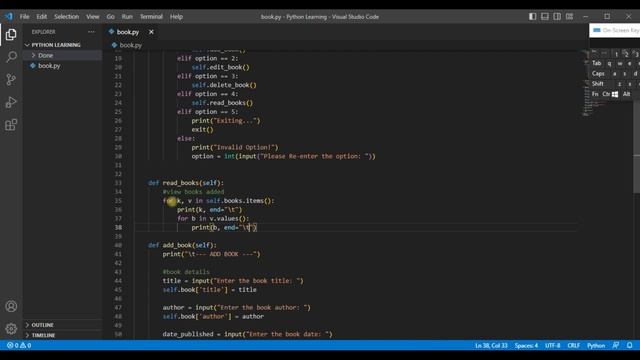Image resolution: width=640 pixels, height=360 pixels.
Task: Open the Selection menu
Action: [67, 17]
